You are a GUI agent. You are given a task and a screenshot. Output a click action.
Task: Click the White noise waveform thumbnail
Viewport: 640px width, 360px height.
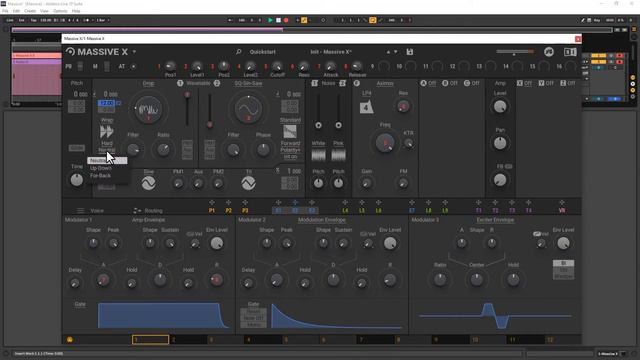pos(318,155)
